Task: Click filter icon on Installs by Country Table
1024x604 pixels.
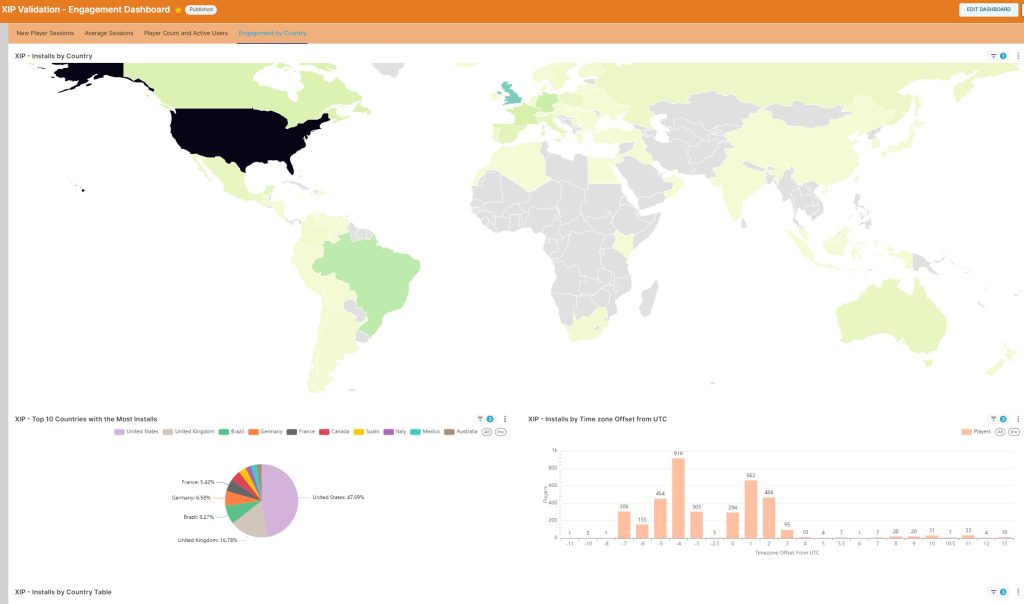Action: click(x=993, y=592)
